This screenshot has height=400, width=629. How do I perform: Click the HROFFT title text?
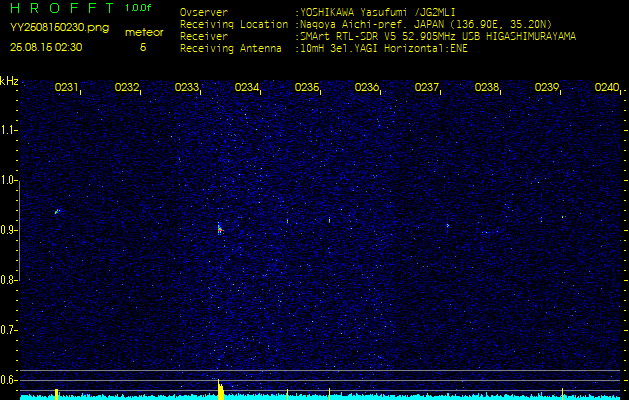(x=61, y=8)
